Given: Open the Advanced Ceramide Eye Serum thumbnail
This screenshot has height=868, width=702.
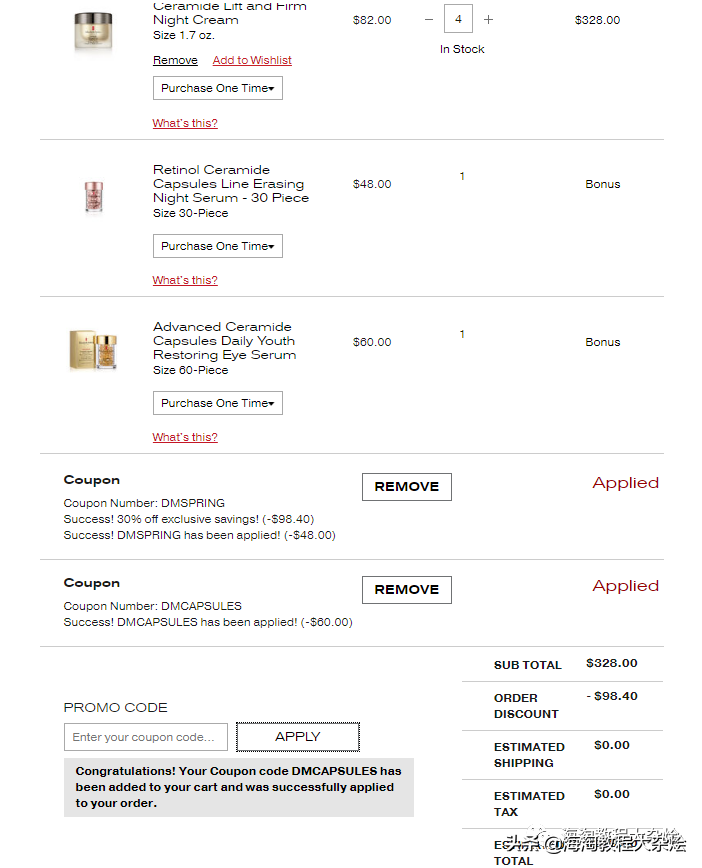Looking at the screenshot, I should click(93, 351).
